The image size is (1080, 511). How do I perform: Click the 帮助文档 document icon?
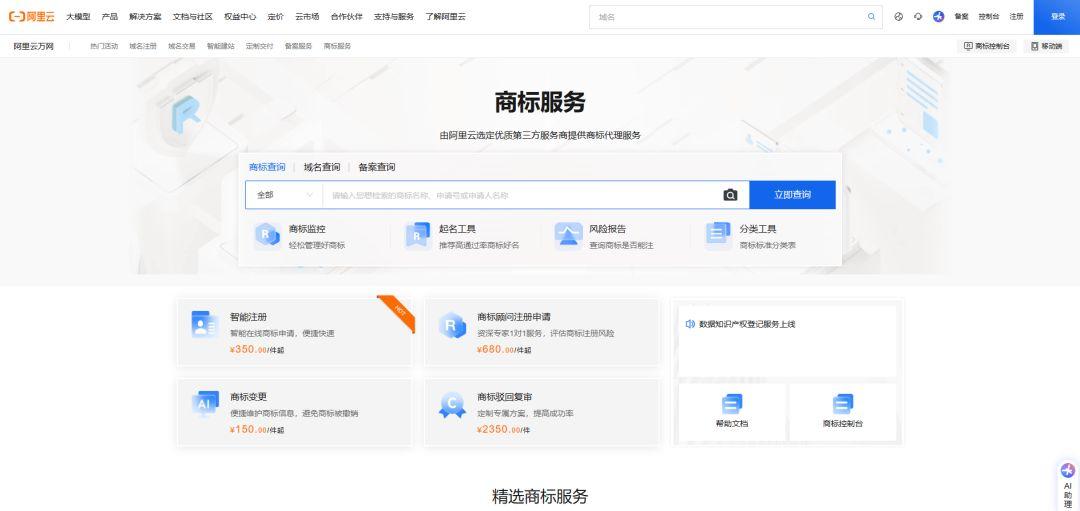[731, 404]
